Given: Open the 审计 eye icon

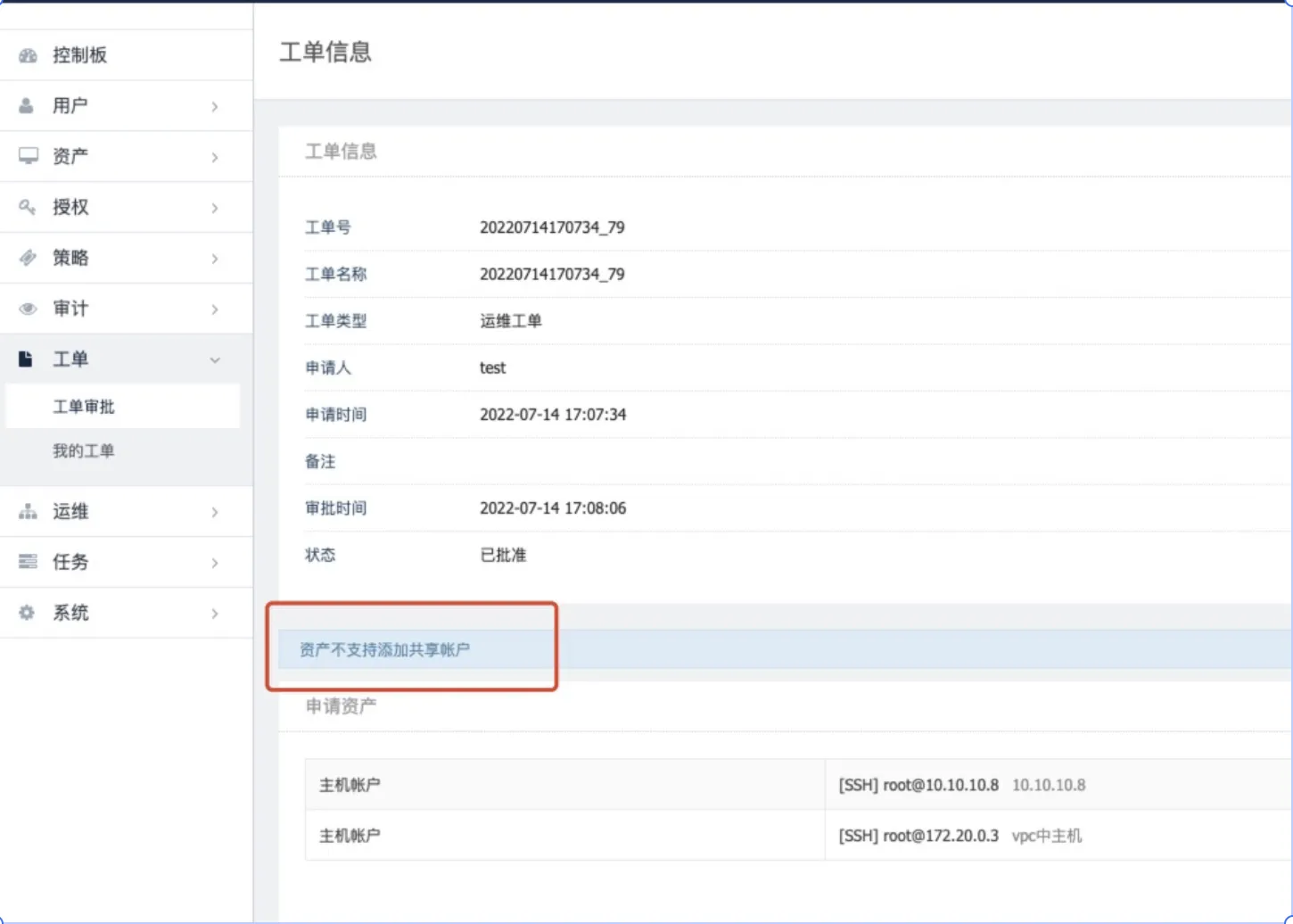Looking at the screenshot, I should (26, 308).
